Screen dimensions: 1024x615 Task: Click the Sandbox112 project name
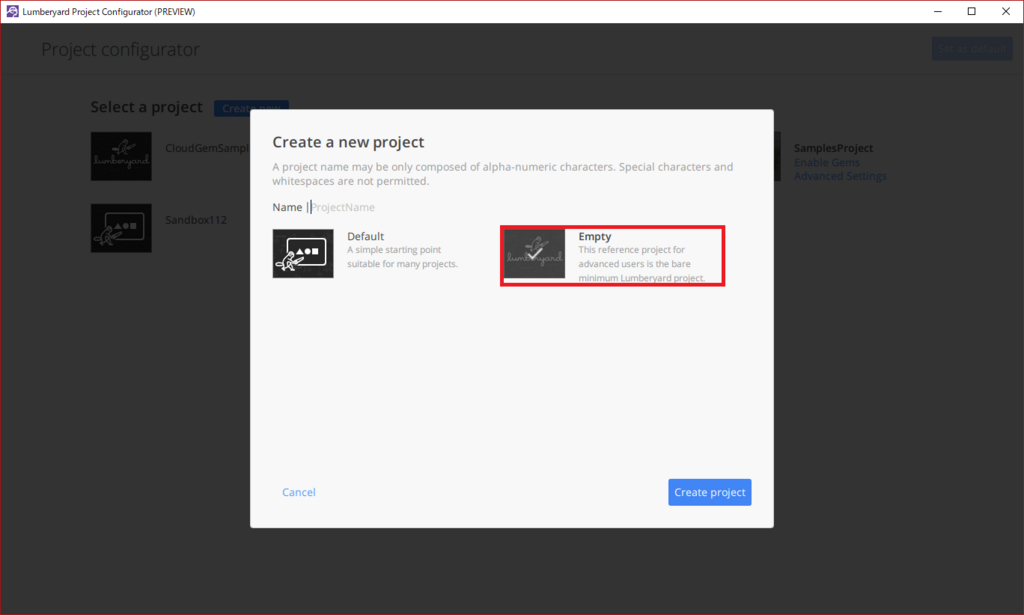[x=196, y=220]
